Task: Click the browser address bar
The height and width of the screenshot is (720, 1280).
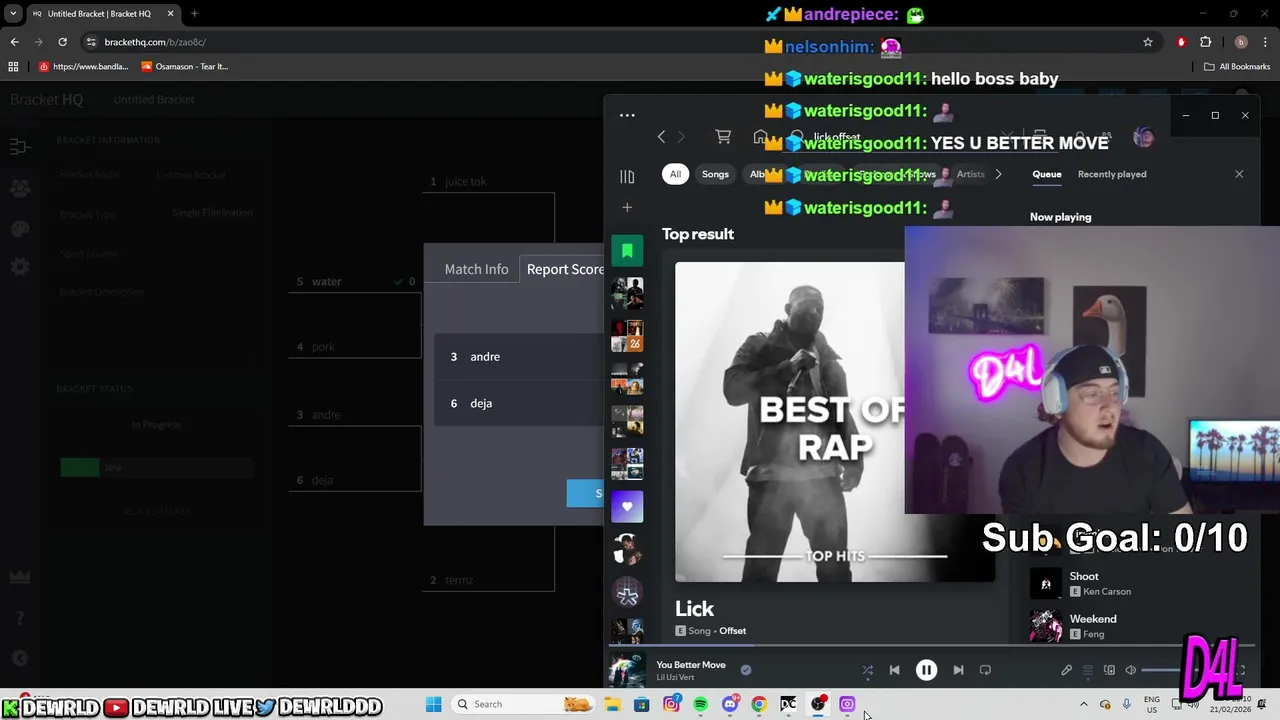Action: pos(610,42)
